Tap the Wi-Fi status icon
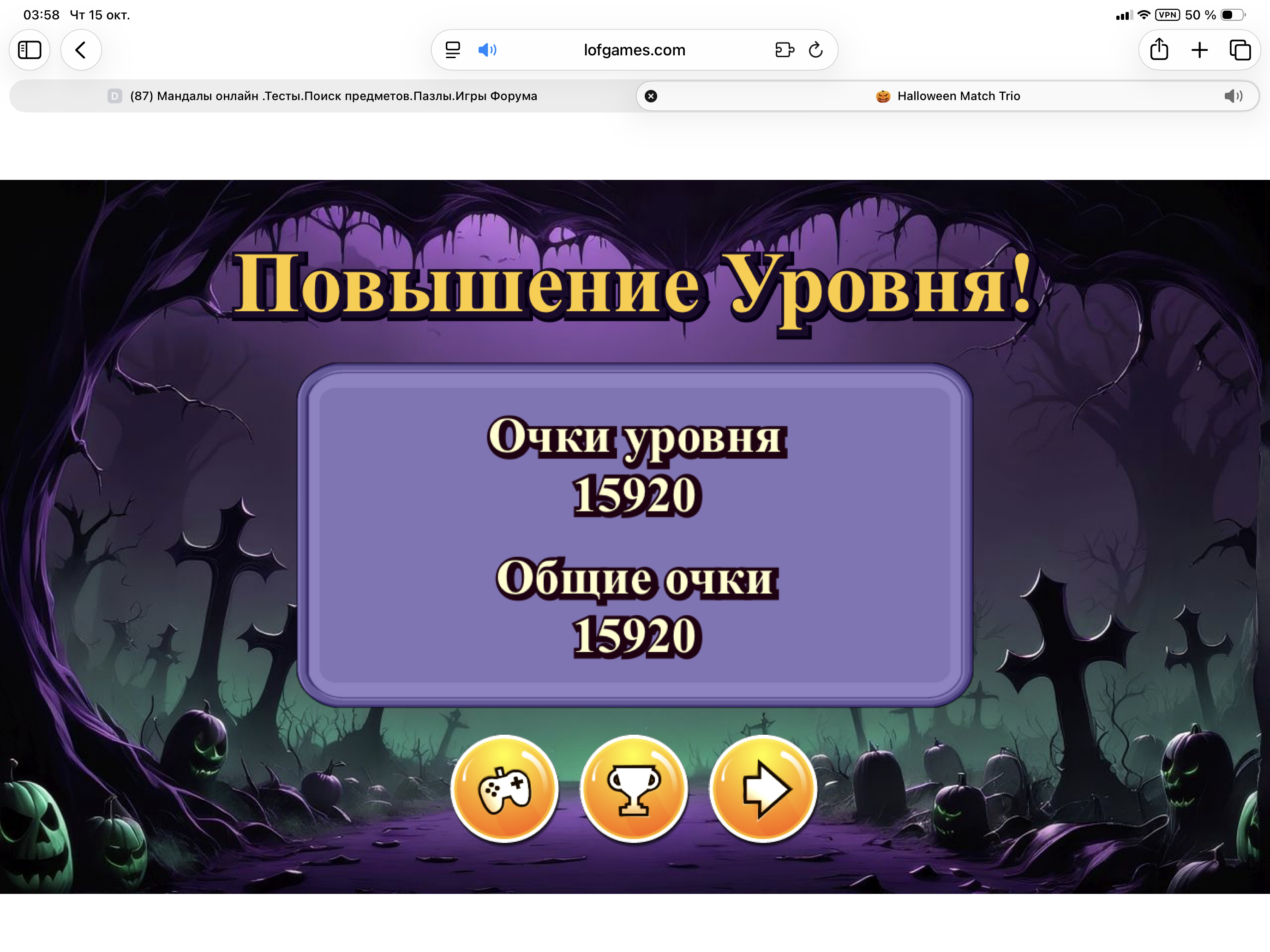The image size is (1270, 952). pos(1144,15)
